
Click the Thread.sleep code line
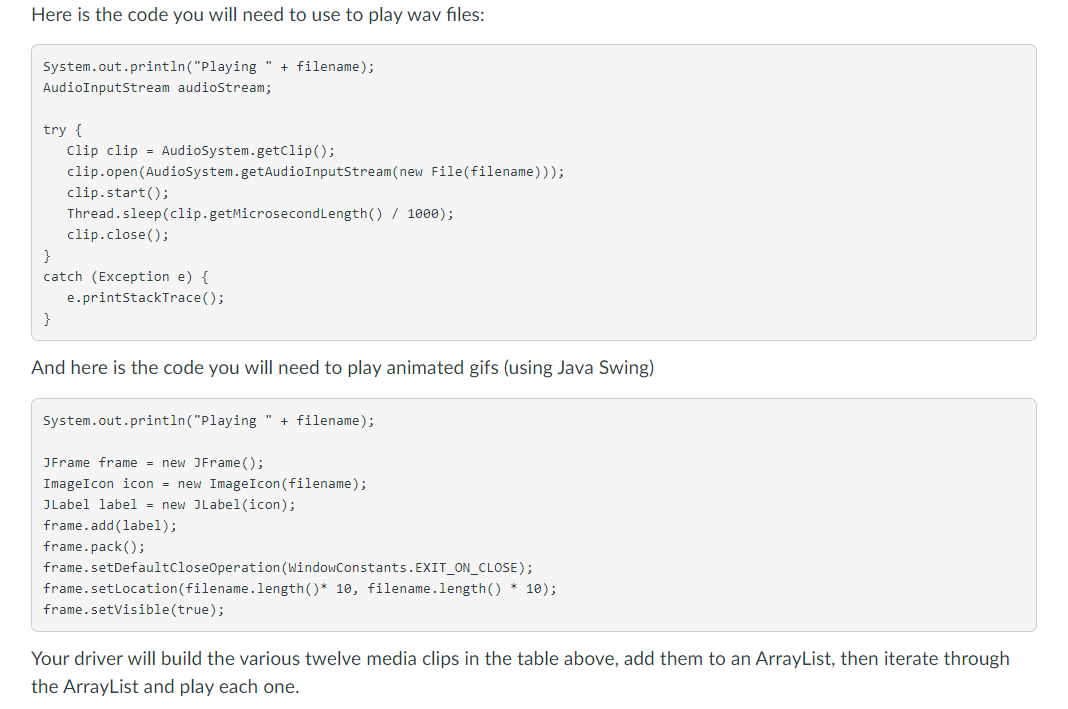(260, 214)
